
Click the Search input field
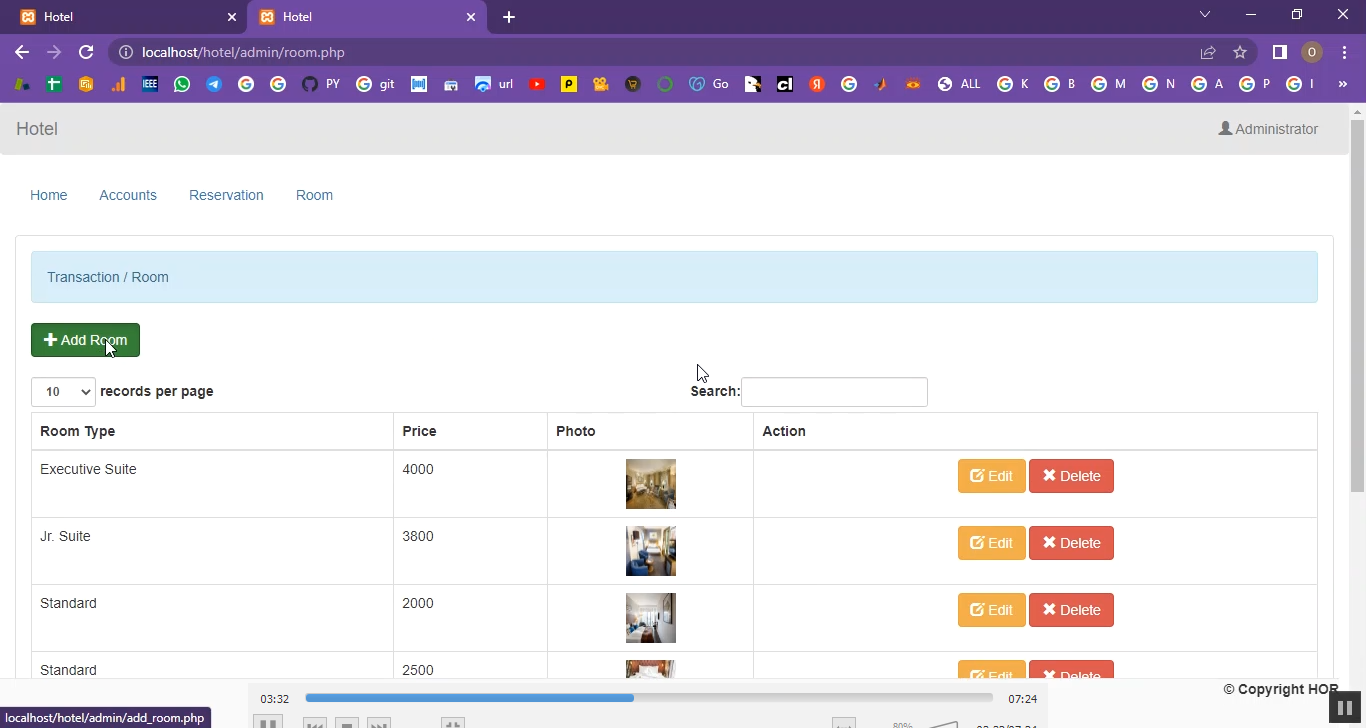point(834,392)
